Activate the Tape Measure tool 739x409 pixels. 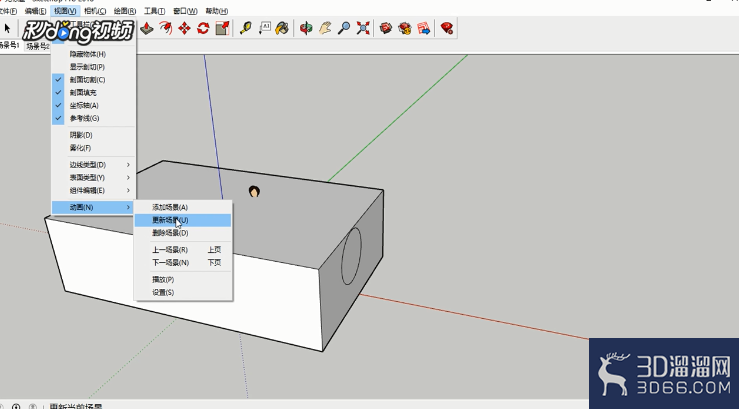[x=246, y=28]
